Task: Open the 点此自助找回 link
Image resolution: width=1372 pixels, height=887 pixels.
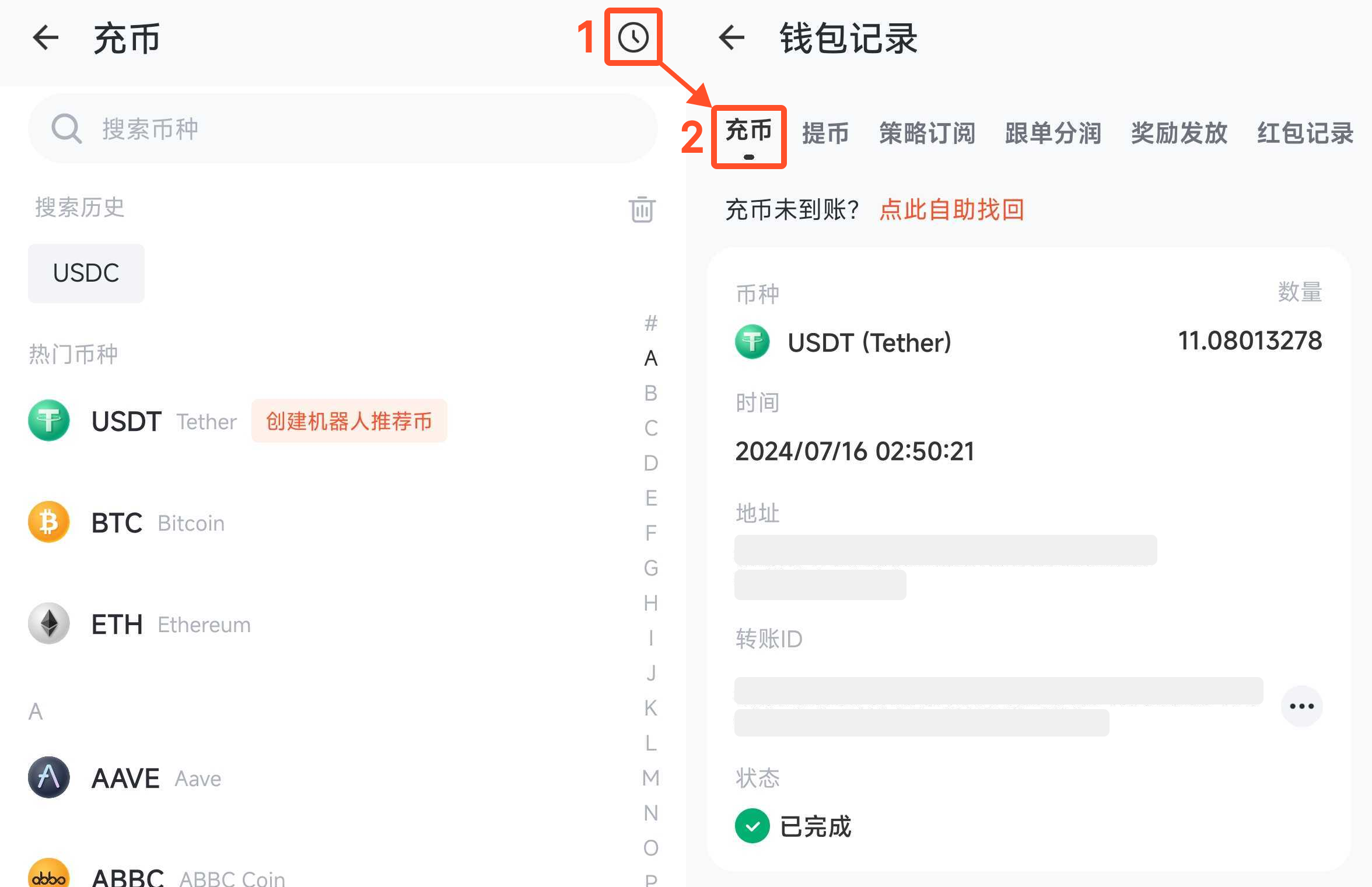Action: [x=951, y=209]
